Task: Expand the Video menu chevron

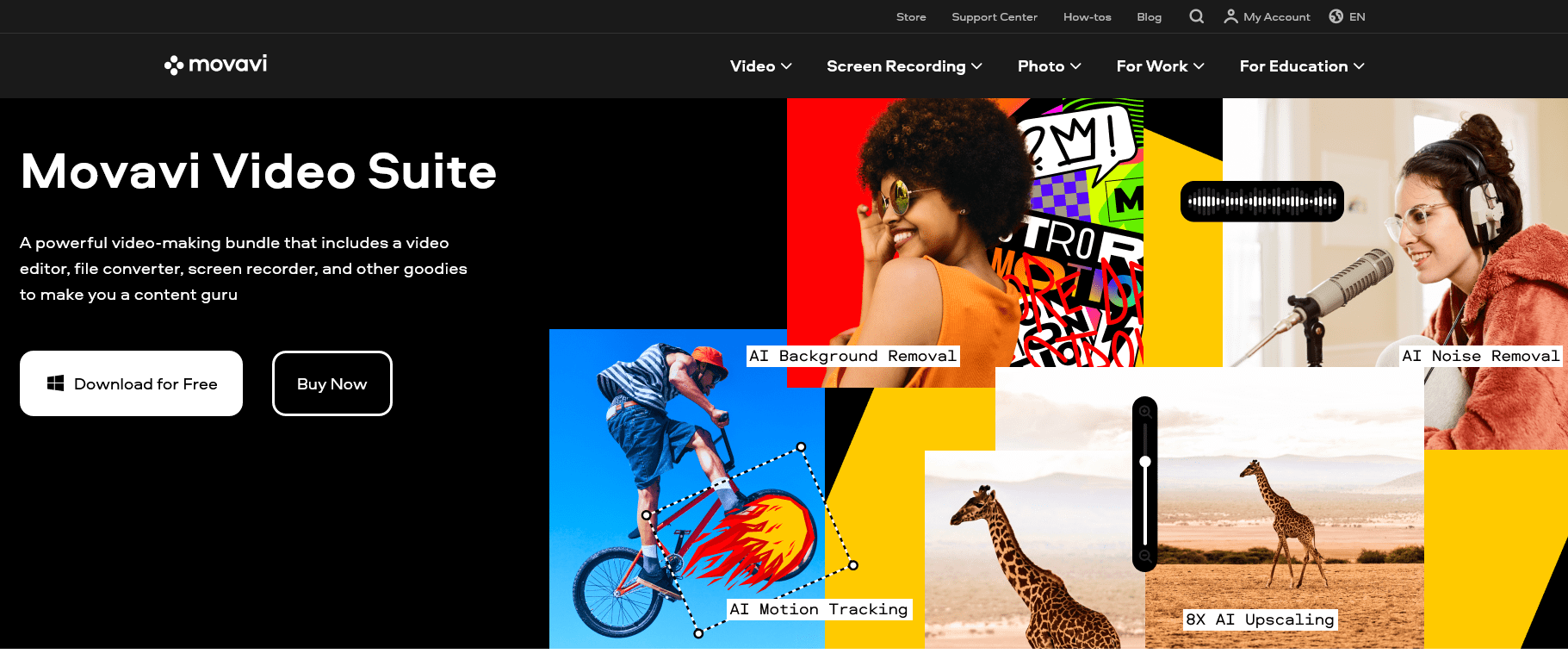Action: (x=786, y=66)
